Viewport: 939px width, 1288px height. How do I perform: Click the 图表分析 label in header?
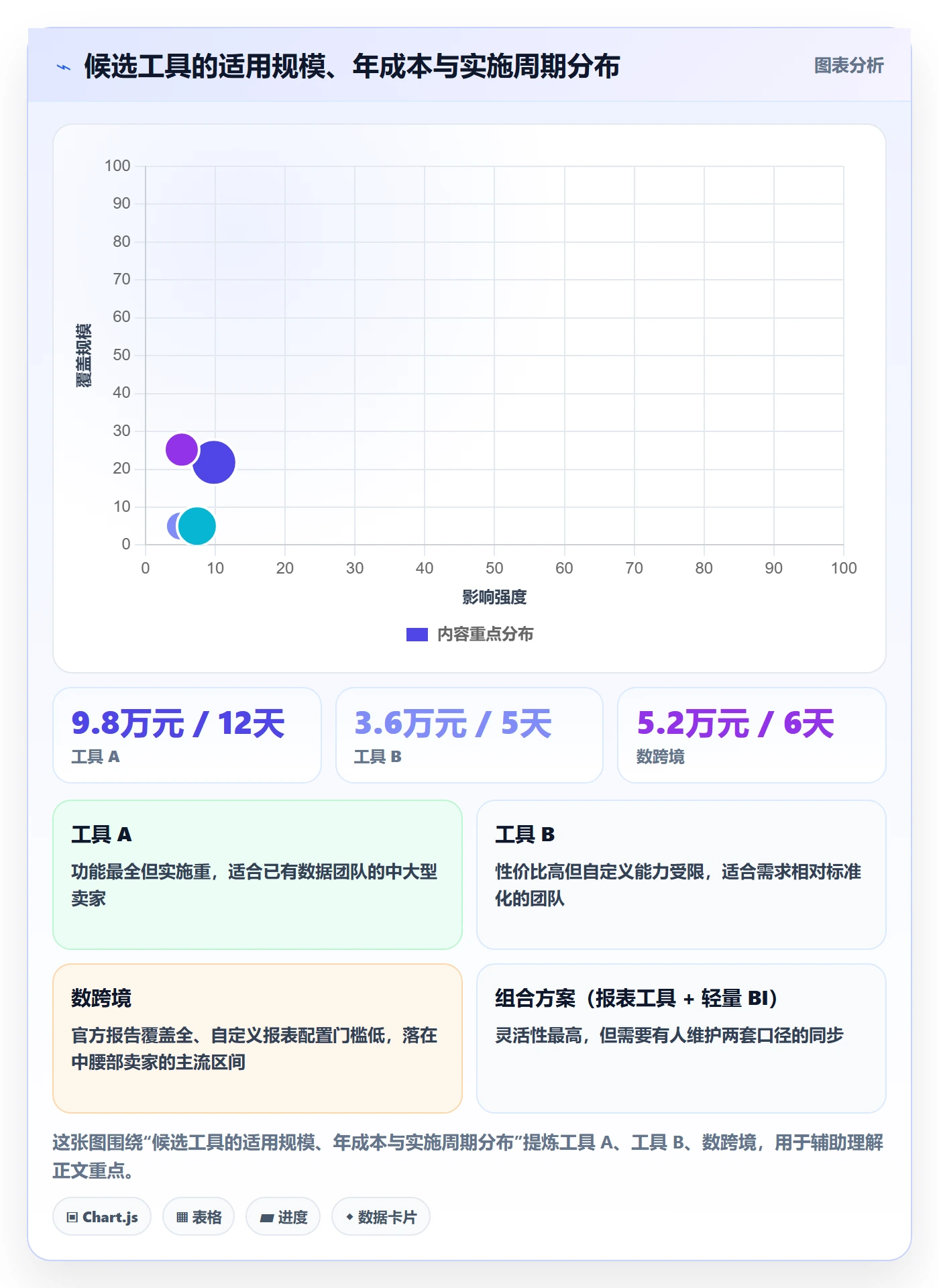848,66
